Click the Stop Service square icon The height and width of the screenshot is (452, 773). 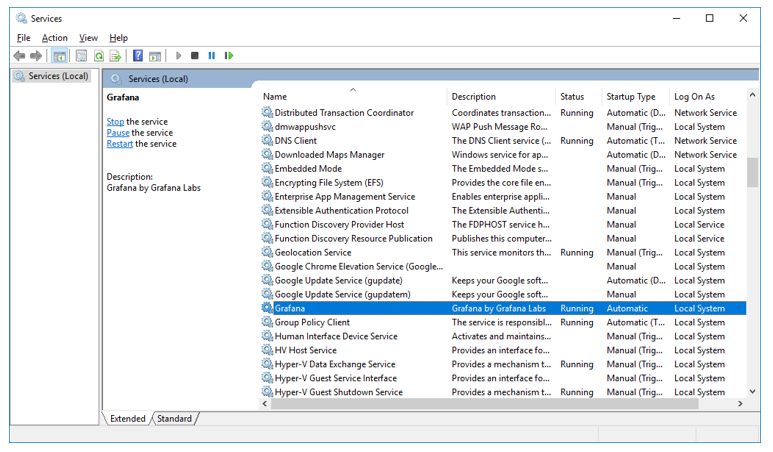(195, 56)
